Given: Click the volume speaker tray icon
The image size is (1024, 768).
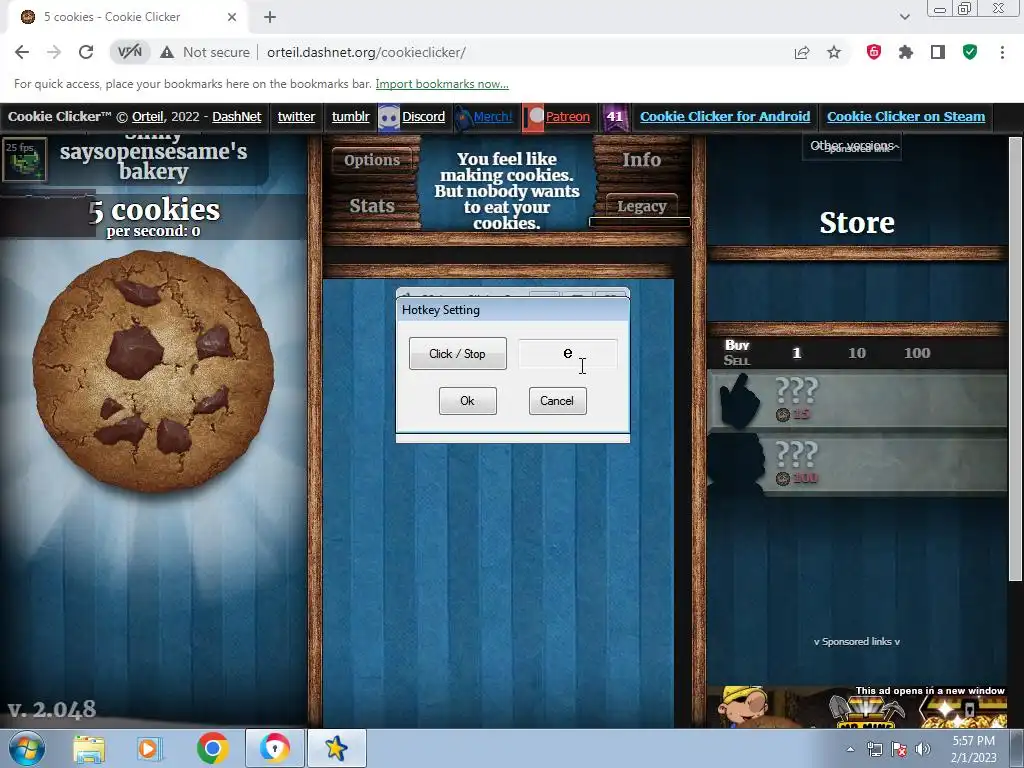Looking at the screenshot, I should coord(923,749).
